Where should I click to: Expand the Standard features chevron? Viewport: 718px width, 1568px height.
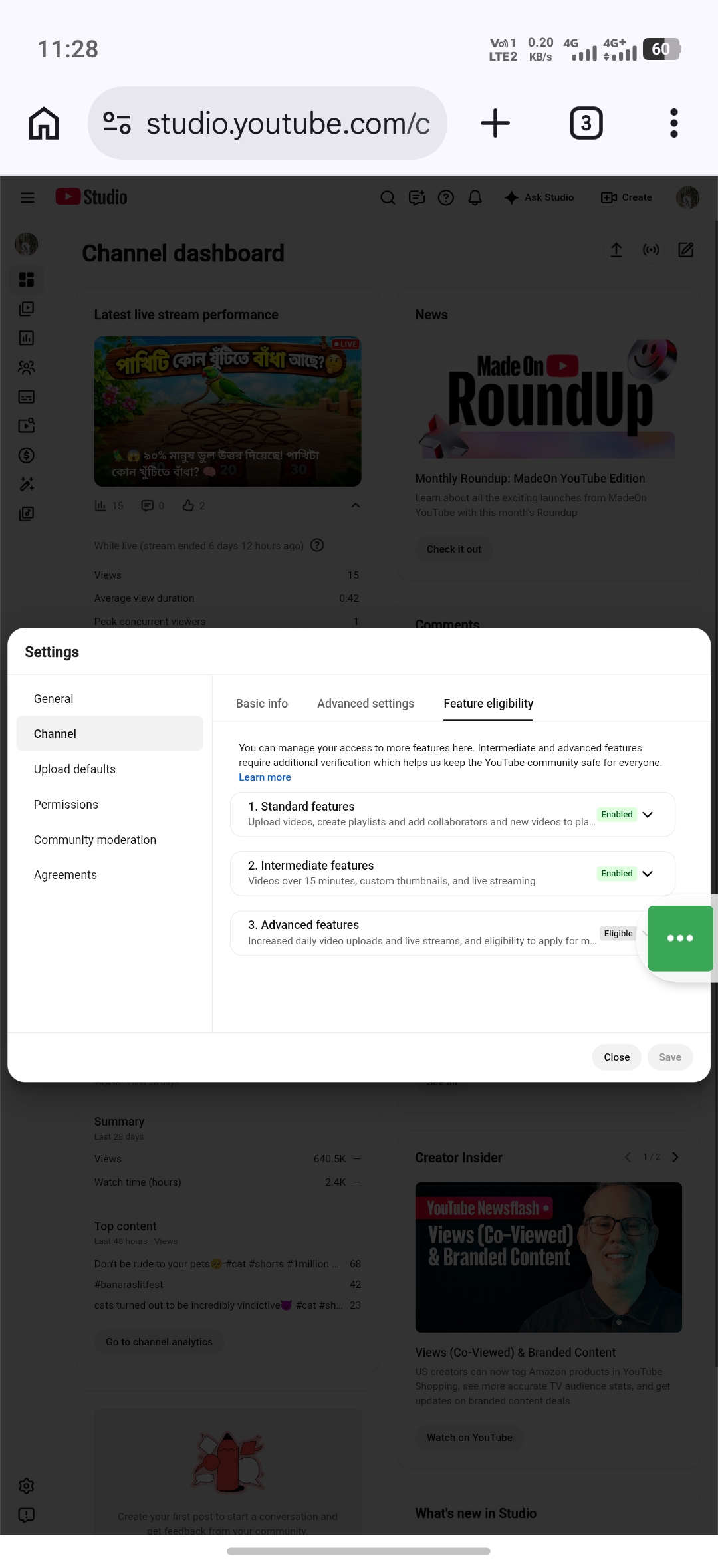coord(648,815)
